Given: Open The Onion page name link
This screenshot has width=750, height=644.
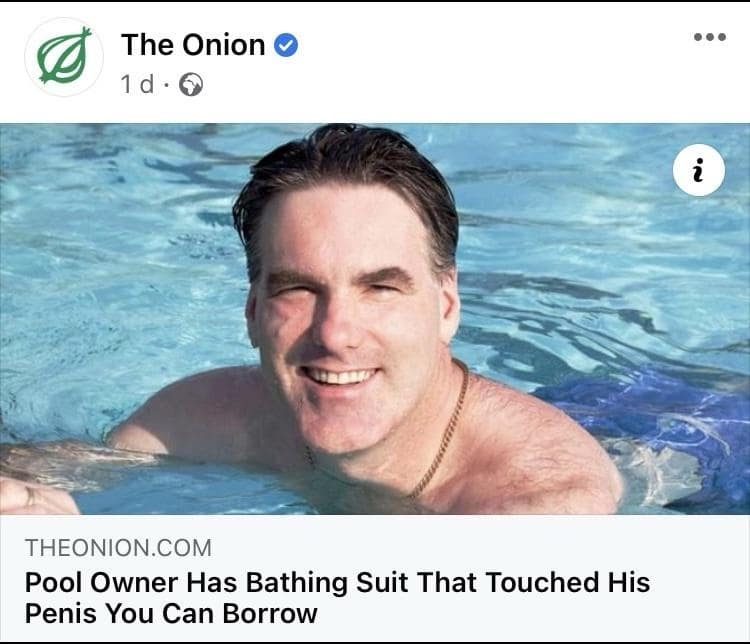Looking at the screenshot, I should click(x=193, y=45).
